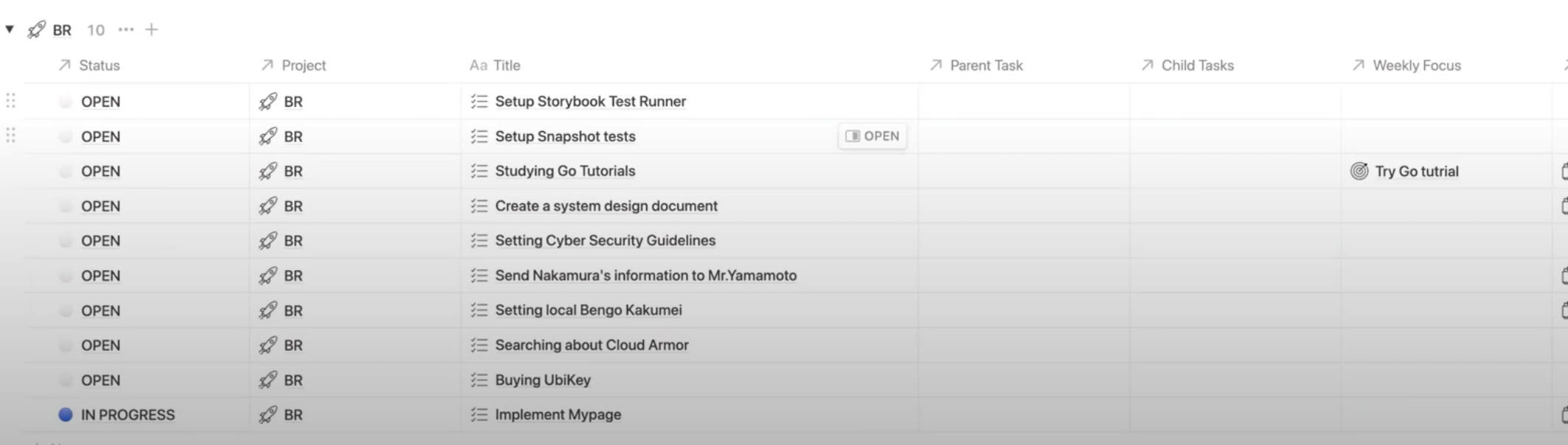Click rocket icon in Create a system design document row
Screen dimensions: 1568x445
click(x=268, y=206)
